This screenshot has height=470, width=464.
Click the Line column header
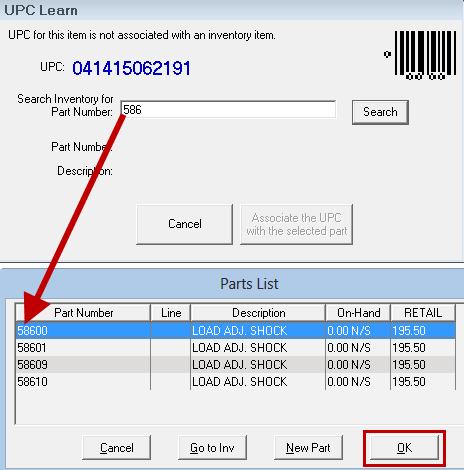point(171,313)
